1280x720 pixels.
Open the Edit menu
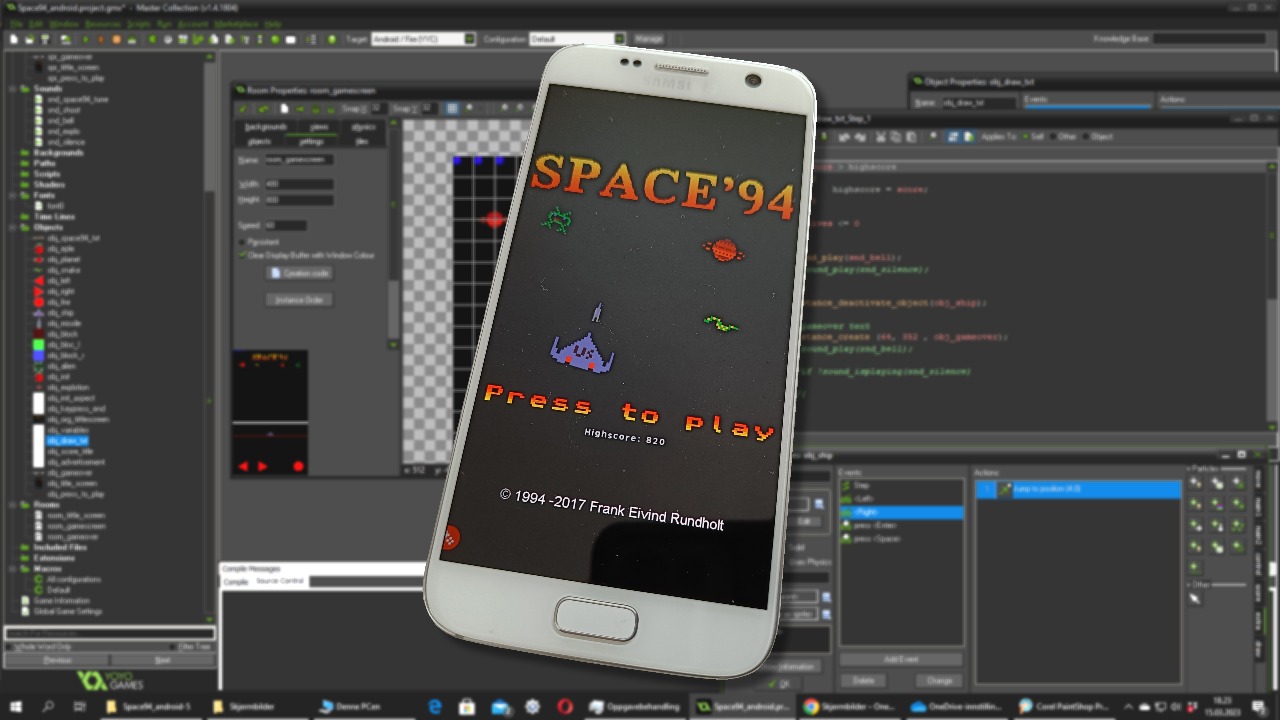click(36, 23)
